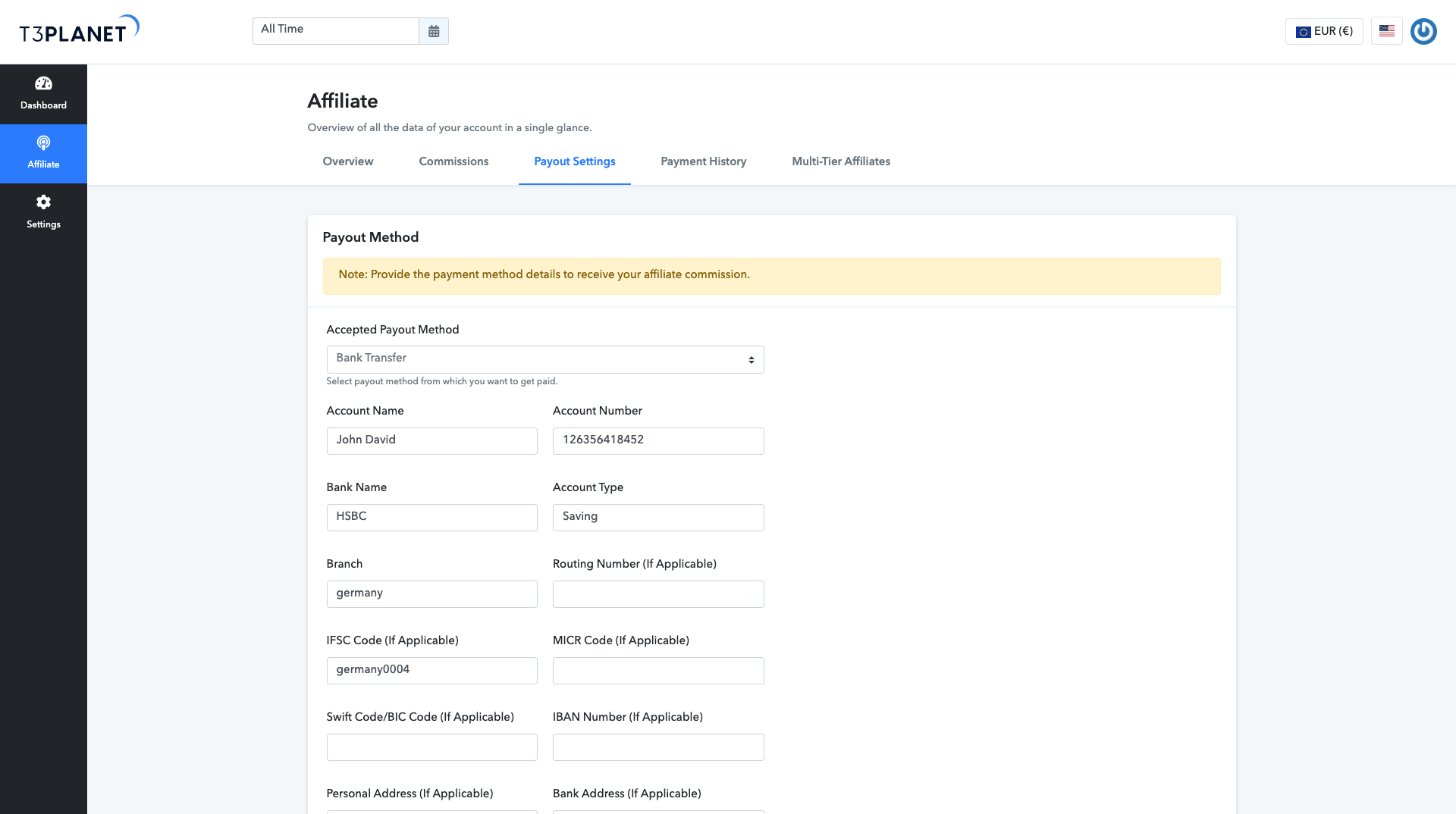Click the T3PLANET logo
The image size is (1456, 814).
[x=79, y=29]
